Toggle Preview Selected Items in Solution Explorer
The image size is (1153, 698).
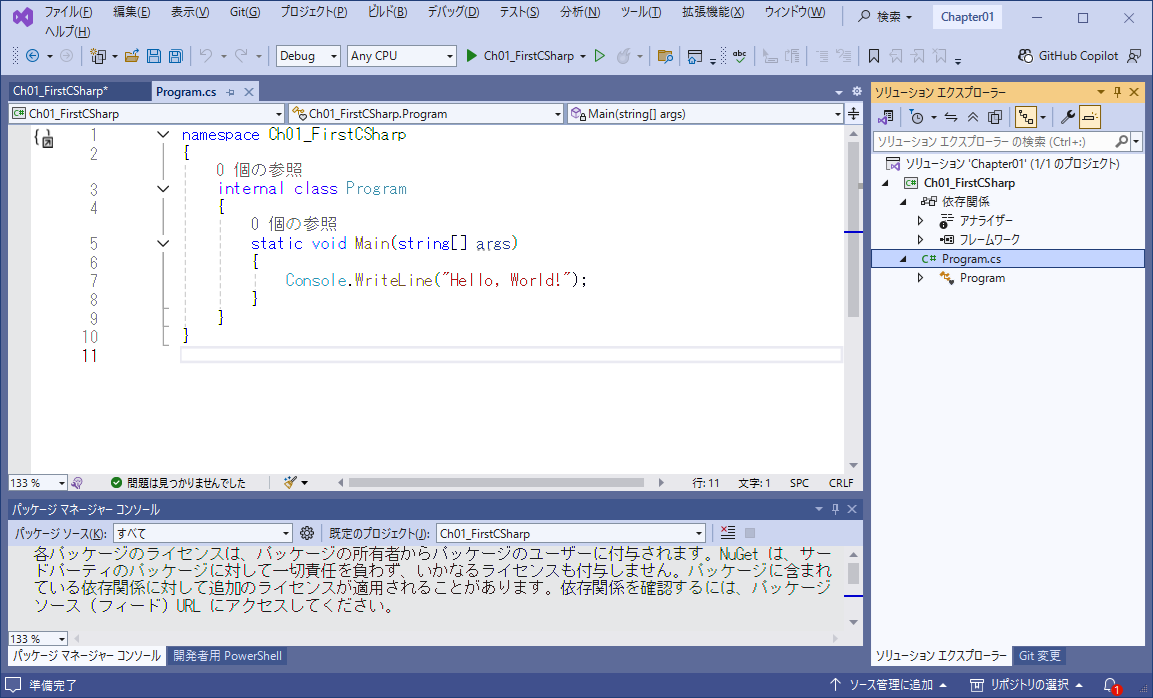(x=1090, y=117)
